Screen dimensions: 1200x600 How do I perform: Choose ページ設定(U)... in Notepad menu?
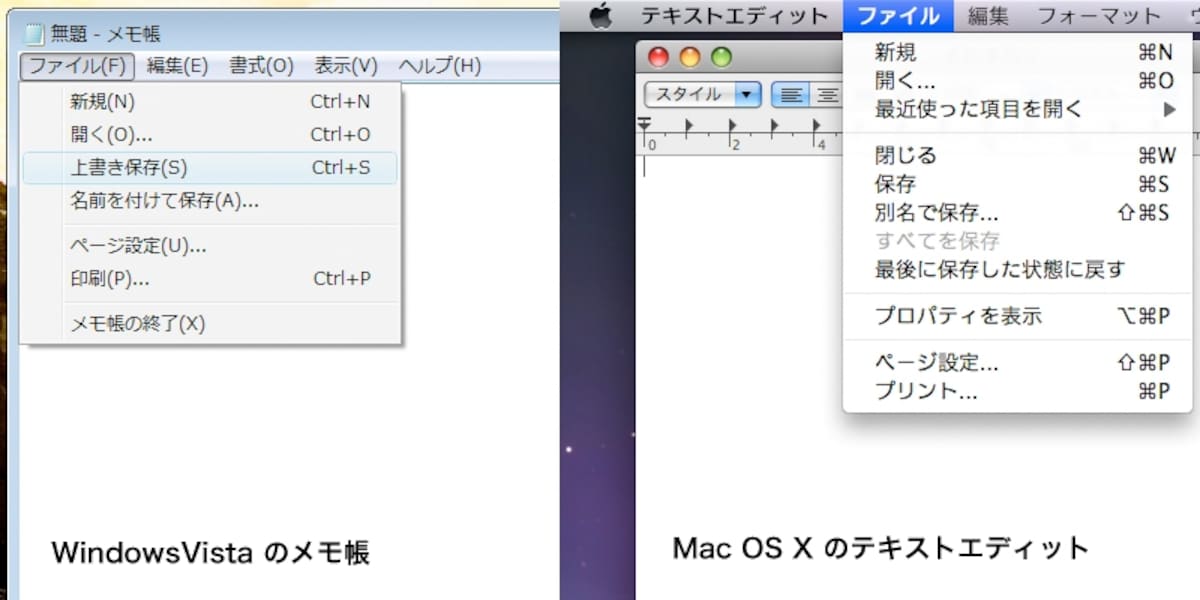210,245
